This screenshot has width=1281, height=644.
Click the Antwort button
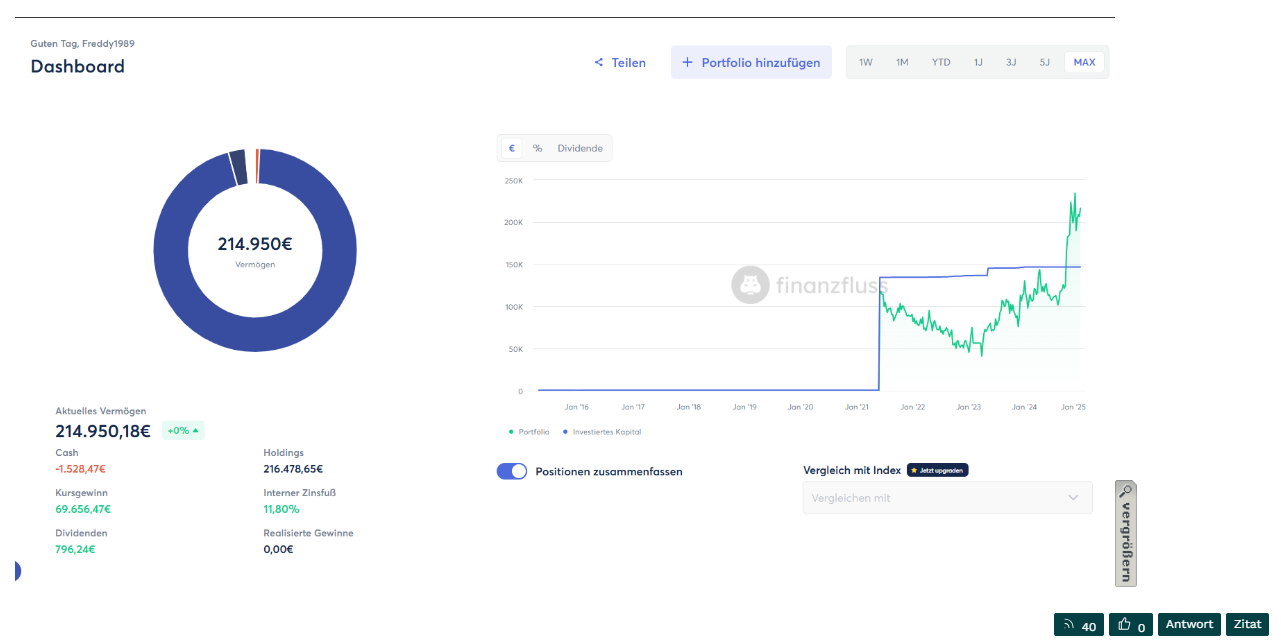pos(1189,624)
